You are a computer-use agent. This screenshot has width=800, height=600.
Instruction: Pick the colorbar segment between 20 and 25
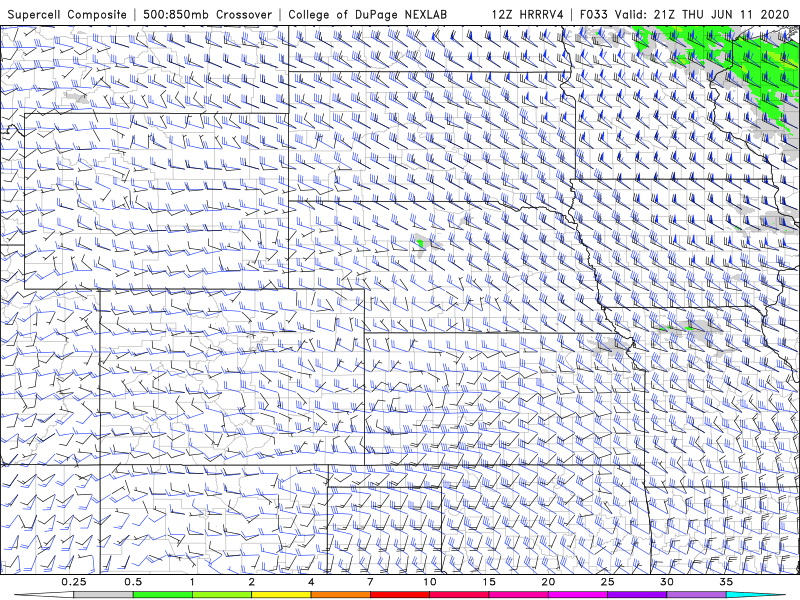(x=578, y=595)
